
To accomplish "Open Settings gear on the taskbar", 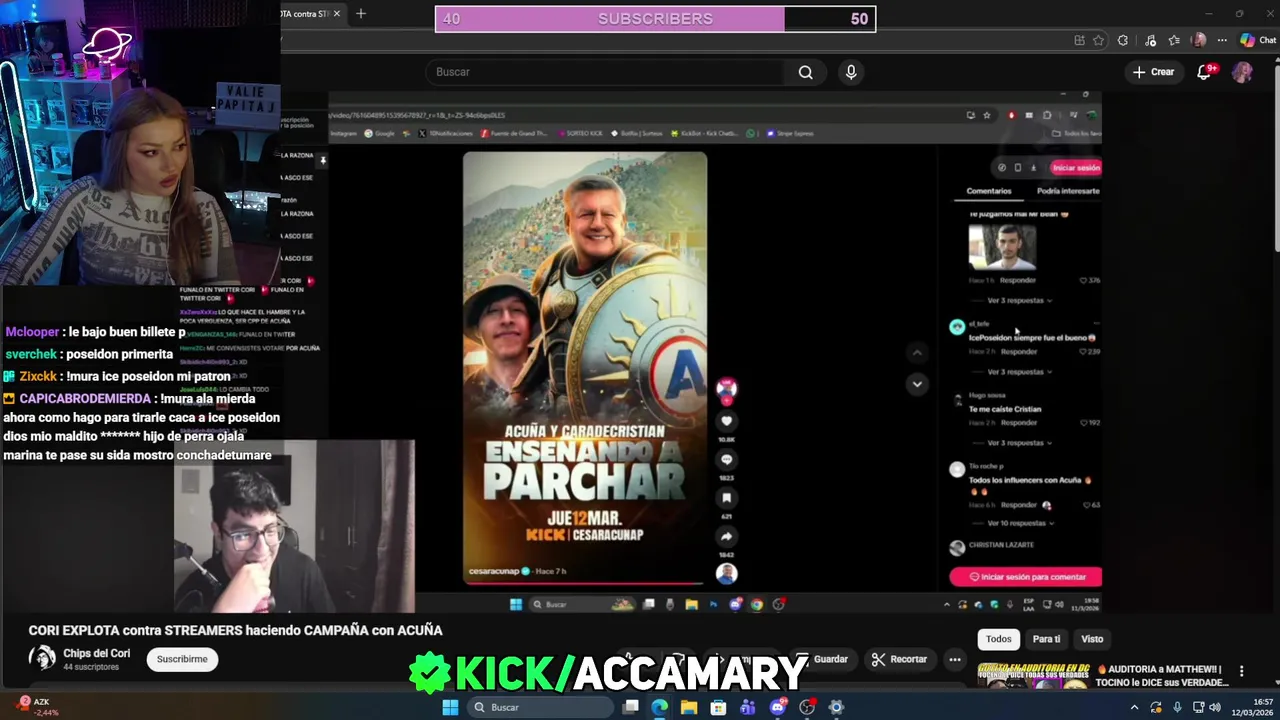I will [836, 707].
